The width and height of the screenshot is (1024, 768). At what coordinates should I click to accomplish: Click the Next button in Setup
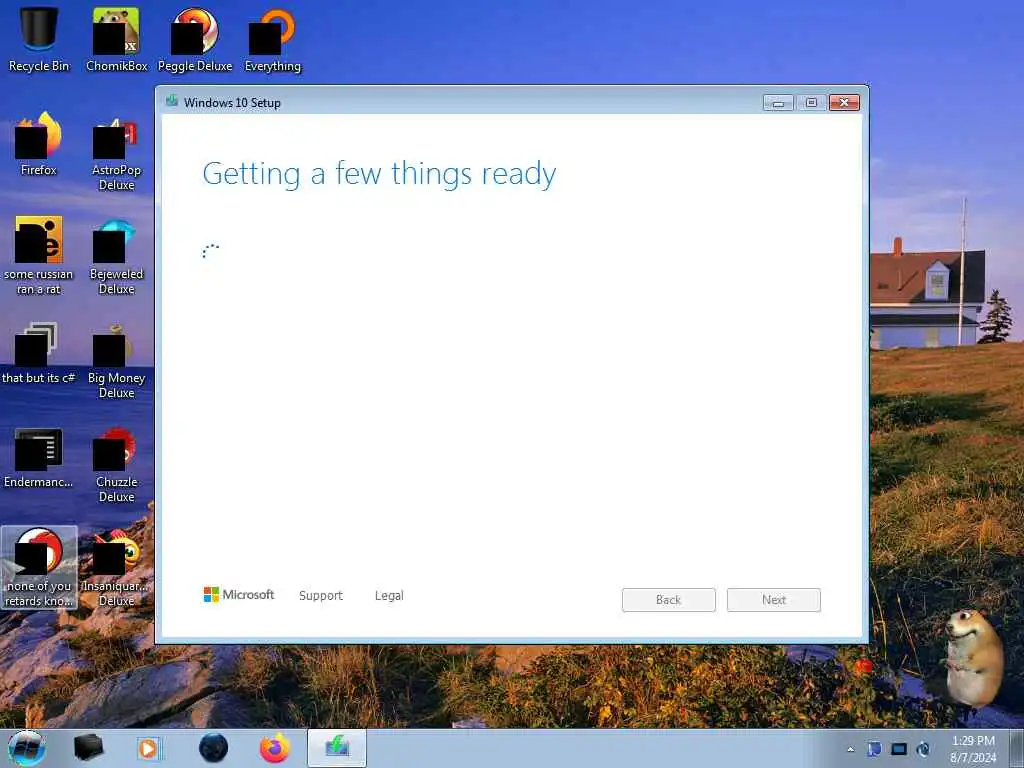(774, 600)
